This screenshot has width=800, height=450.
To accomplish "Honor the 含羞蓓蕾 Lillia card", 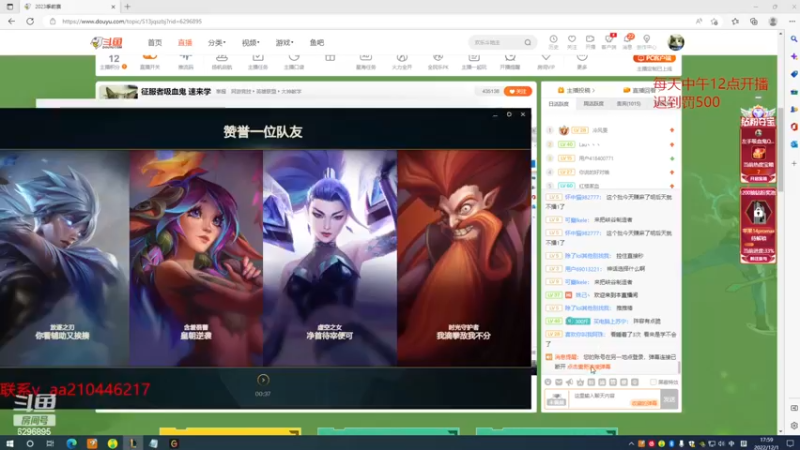I will coord(196,258).
